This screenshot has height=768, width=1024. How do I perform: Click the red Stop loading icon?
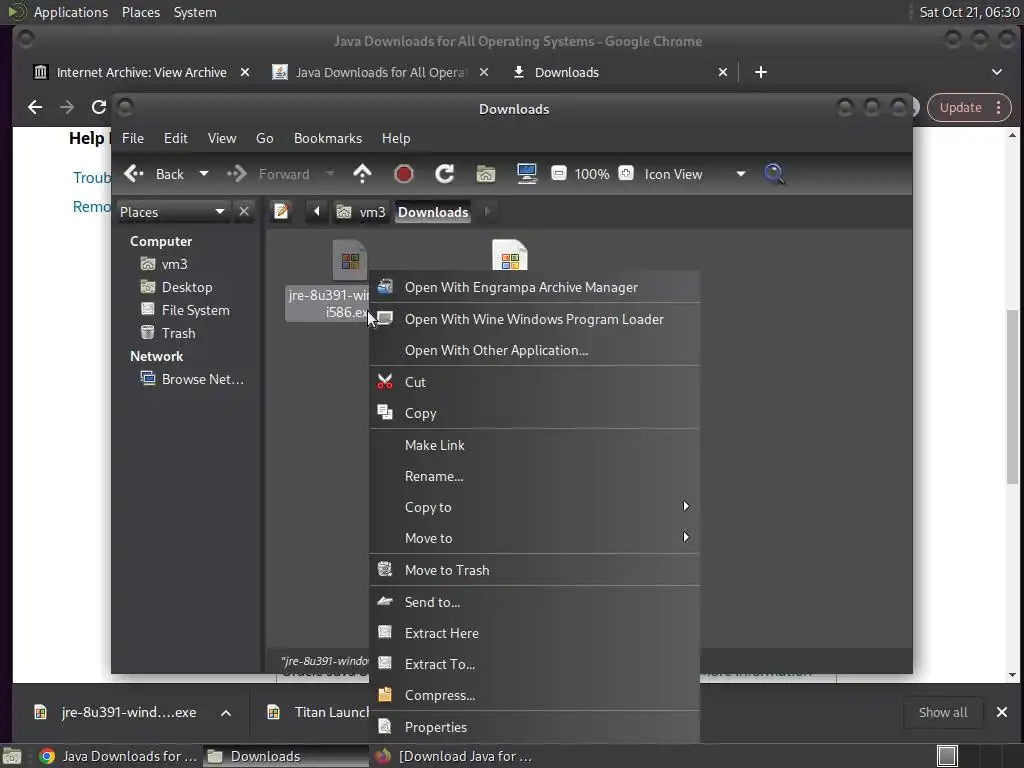click(404, 174)
